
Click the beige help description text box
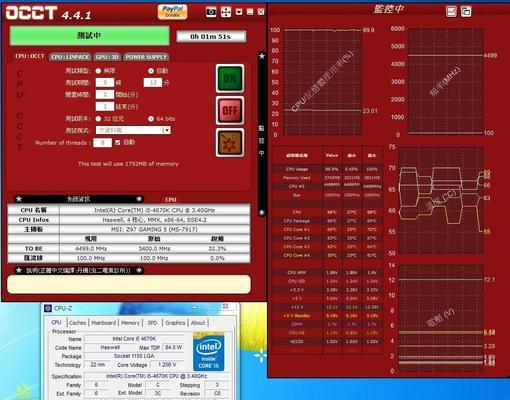click(129, 284)
